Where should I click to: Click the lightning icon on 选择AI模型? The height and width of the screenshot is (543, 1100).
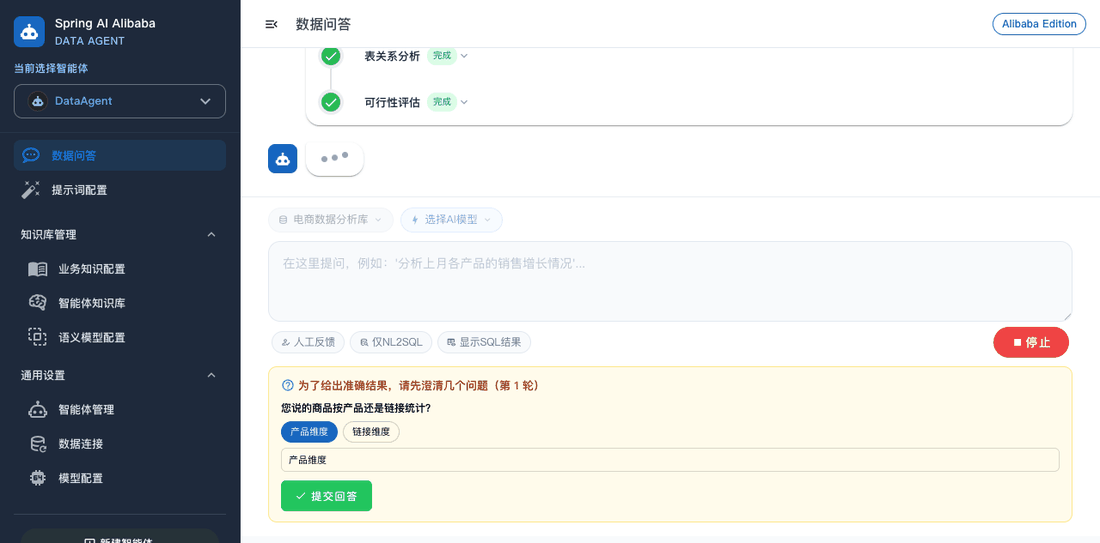415,220
